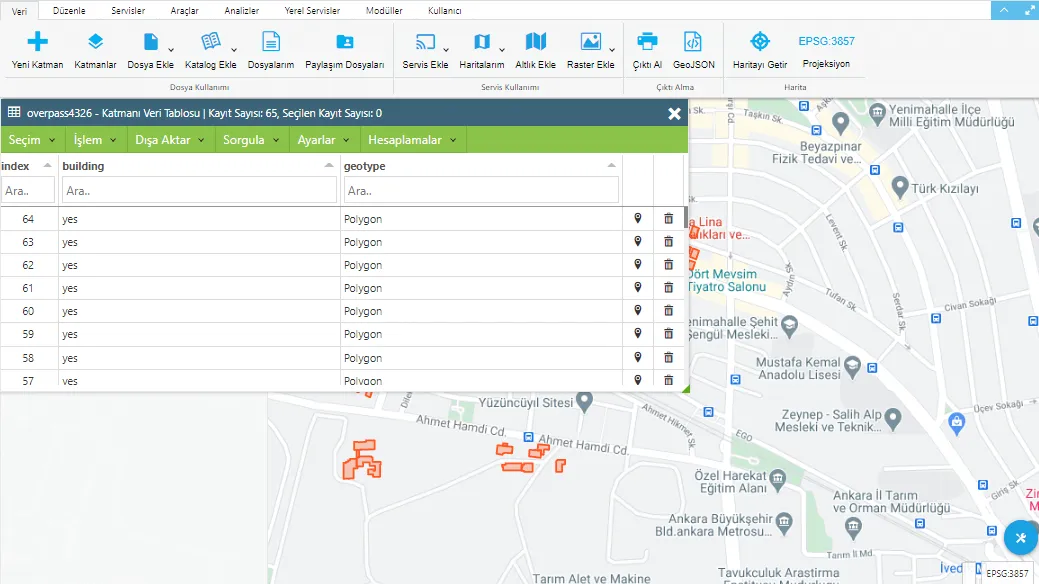
Task: Expand the Seçim dropdown menu
Action: tap(32, 140)
